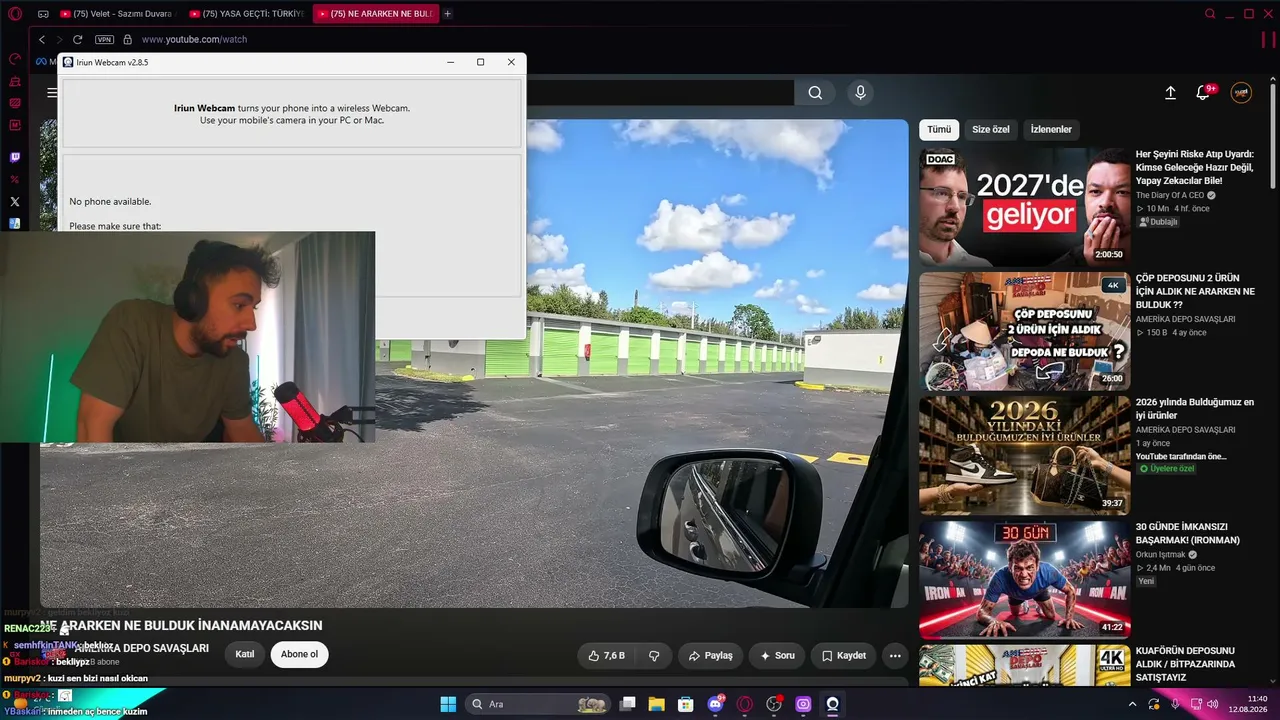Open a new browser tab

pos(447,14)
